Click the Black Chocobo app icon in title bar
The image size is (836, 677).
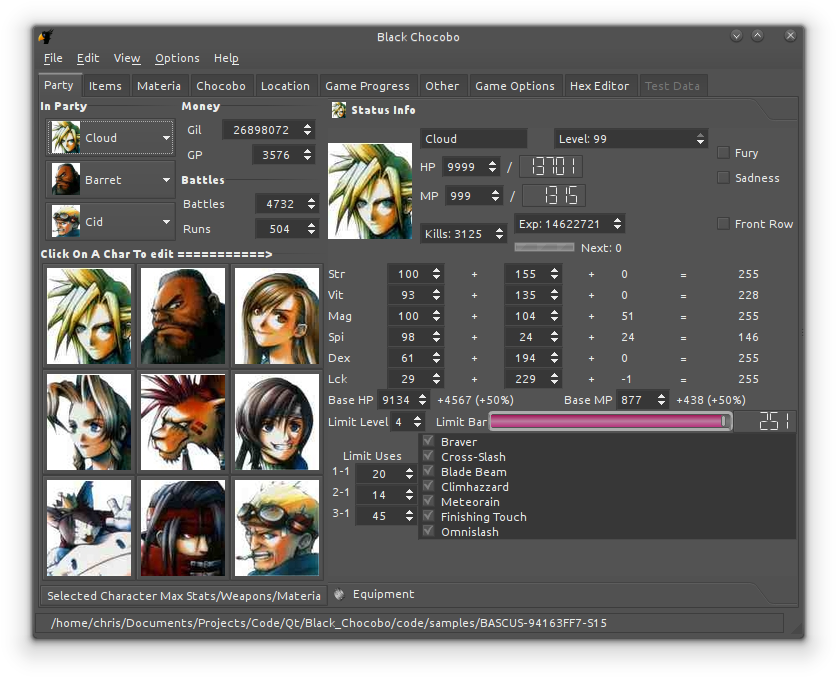pos(46,36)
